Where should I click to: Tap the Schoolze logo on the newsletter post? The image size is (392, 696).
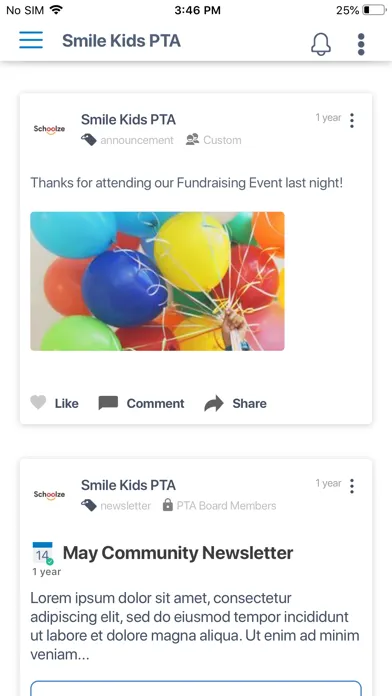pos(49,494)
